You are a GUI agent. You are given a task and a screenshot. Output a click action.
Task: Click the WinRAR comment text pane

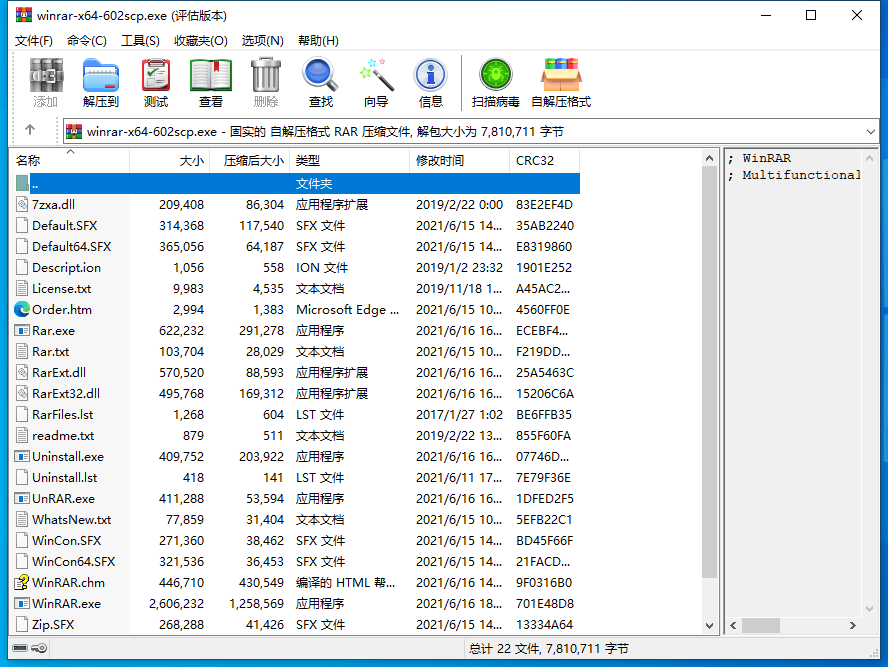click(x=793, y=383)
